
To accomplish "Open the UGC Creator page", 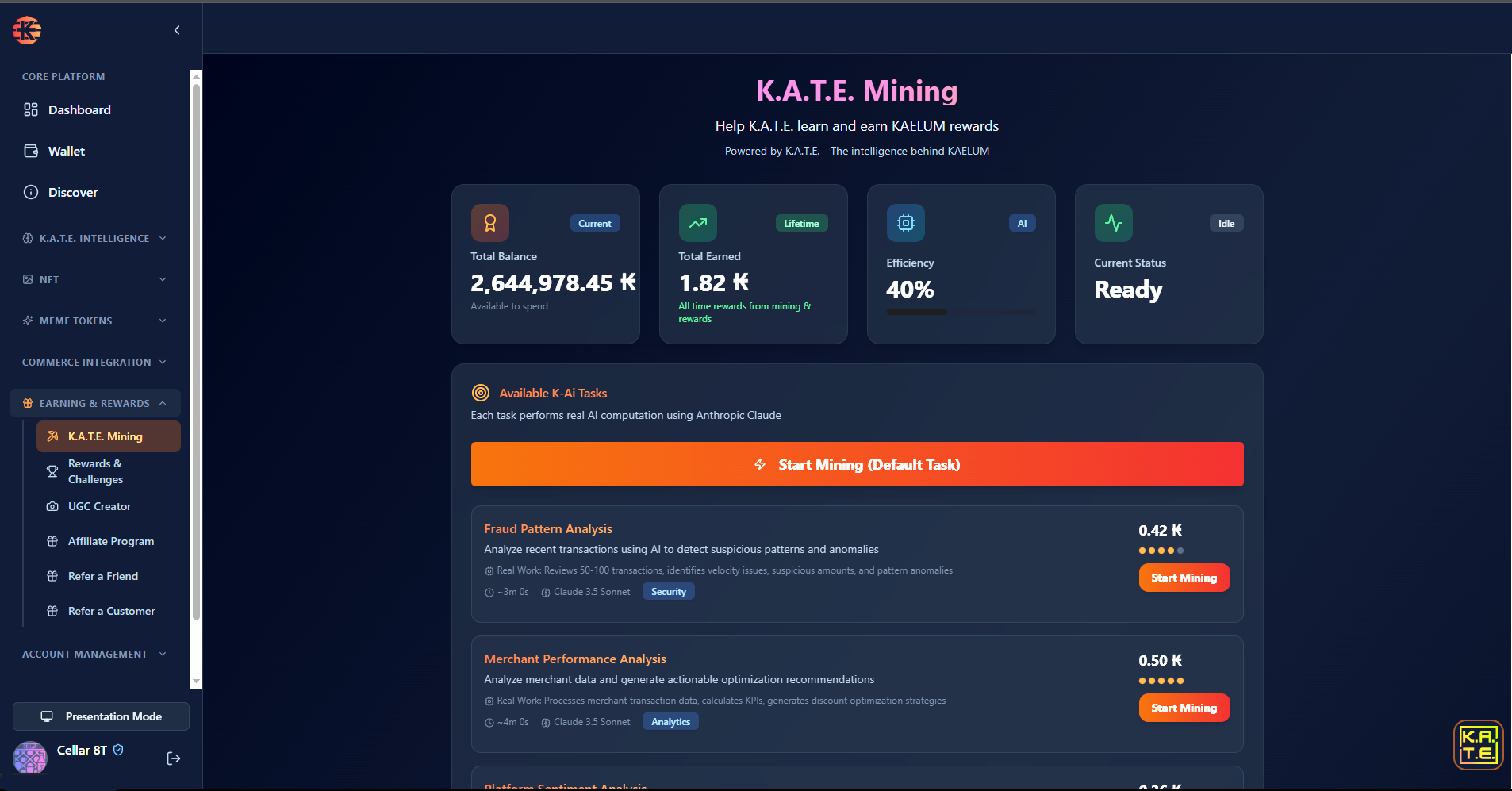I will 109,506.
